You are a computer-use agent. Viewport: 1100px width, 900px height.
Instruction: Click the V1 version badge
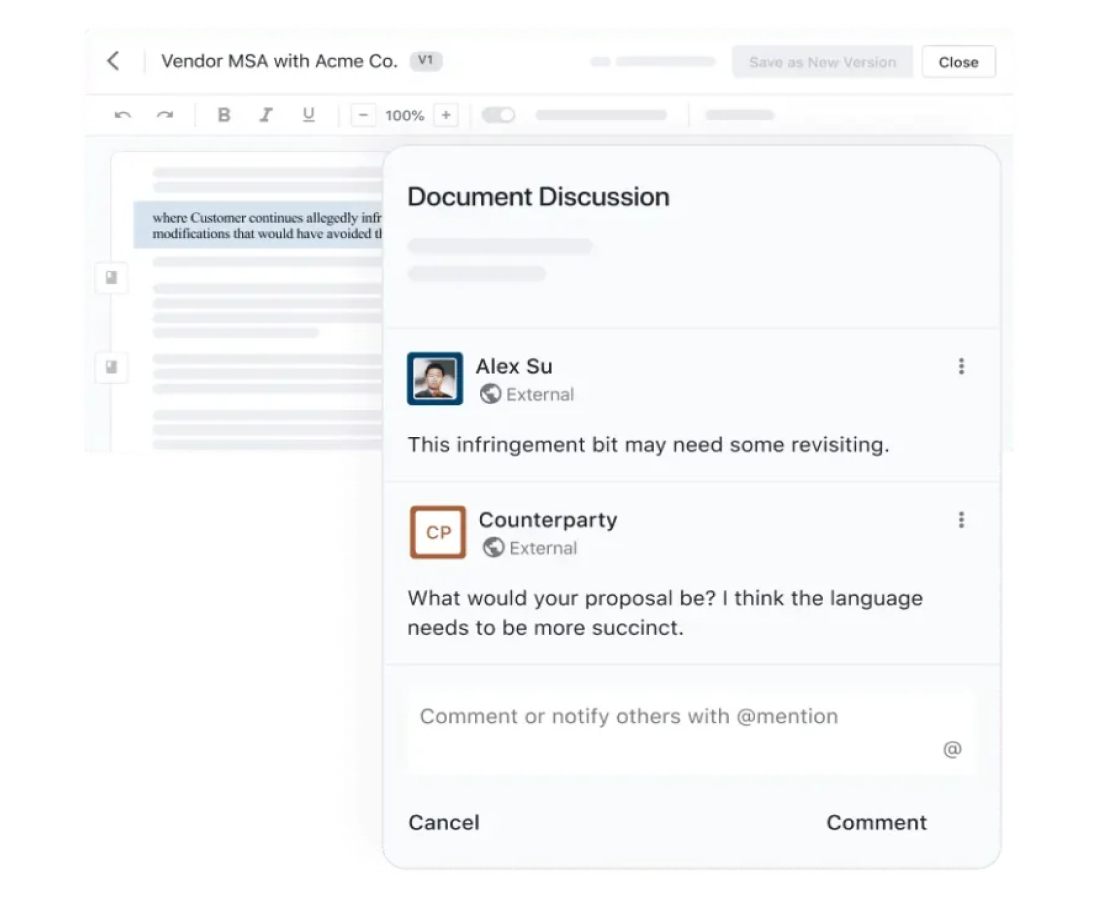[426, 60]
